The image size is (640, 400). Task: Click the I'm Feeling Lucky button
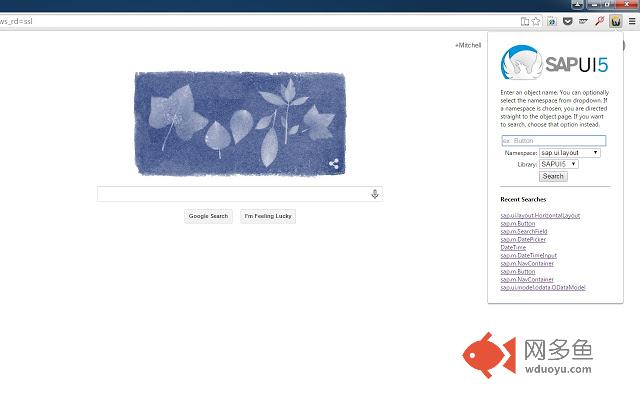point(268,216)
